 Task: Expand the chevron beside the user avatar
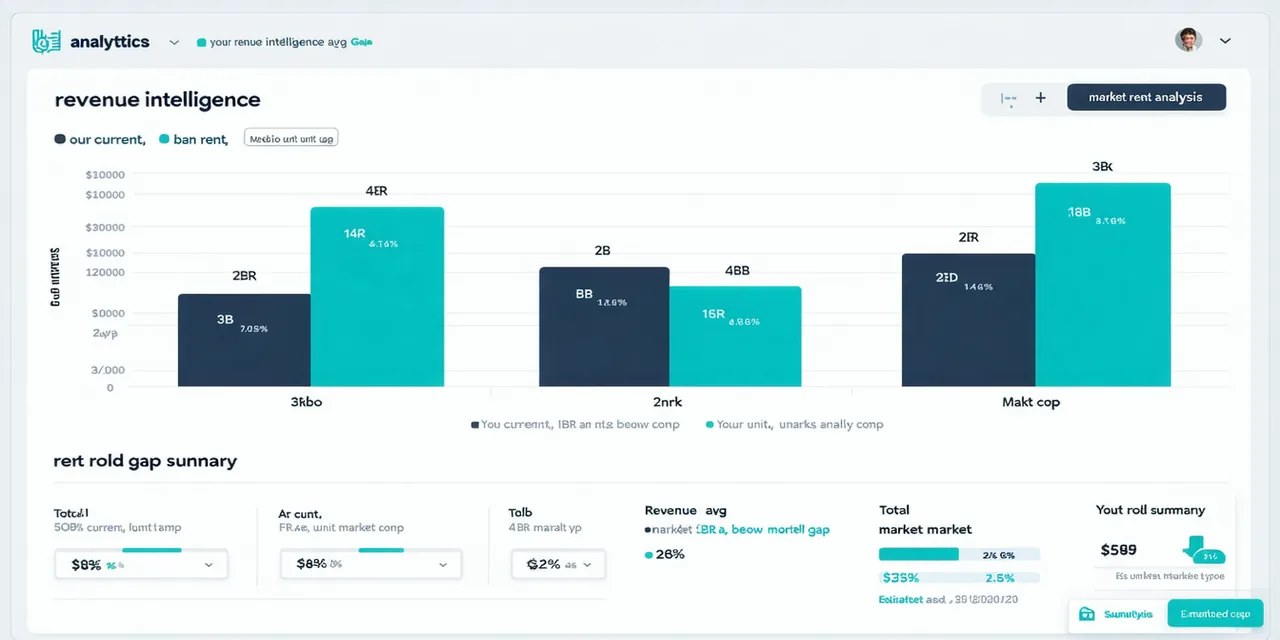point(1225,41)
